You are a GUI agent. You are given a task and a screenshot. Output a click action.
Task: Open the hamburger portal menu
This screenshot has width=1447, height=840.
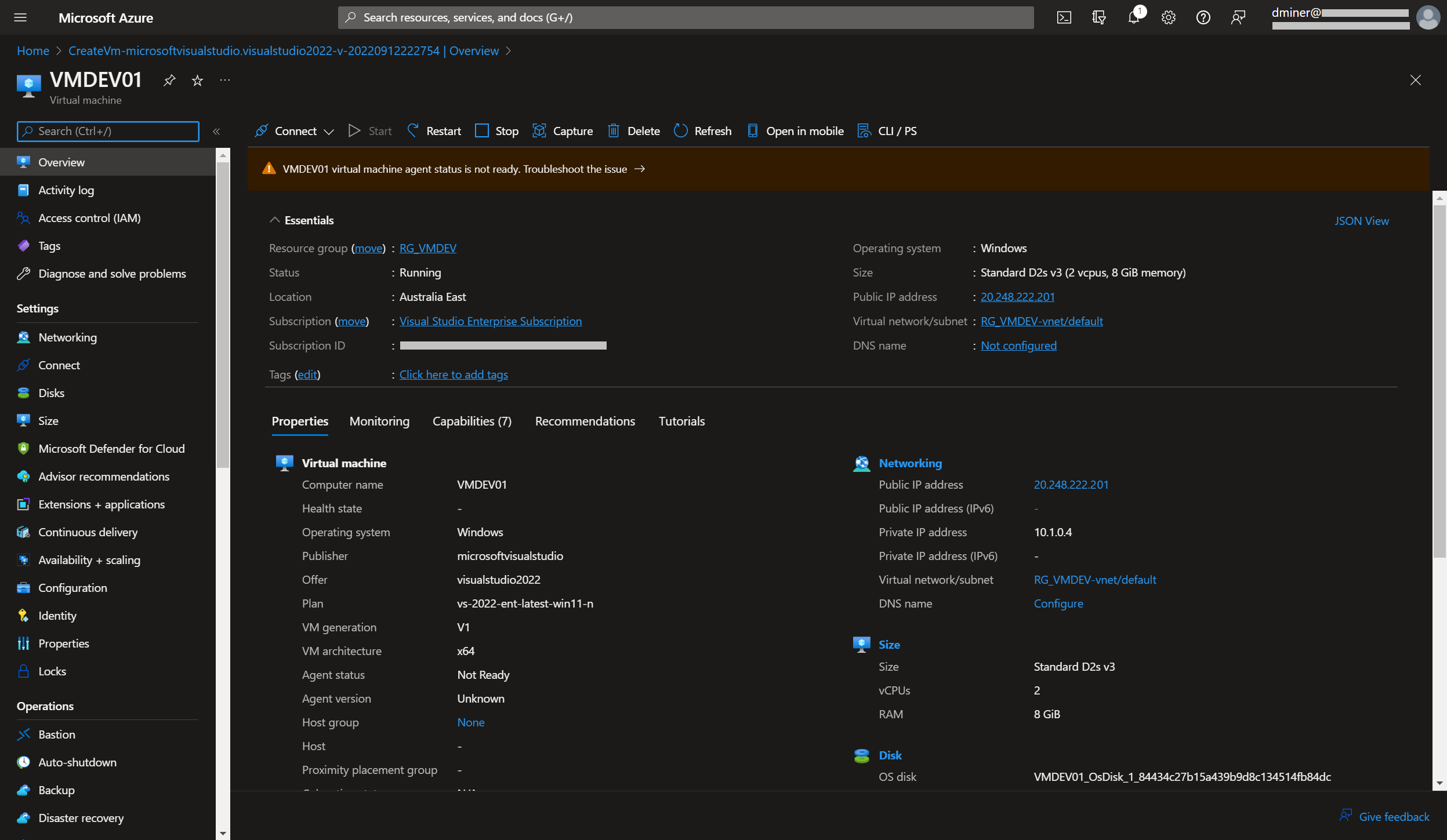20,17
